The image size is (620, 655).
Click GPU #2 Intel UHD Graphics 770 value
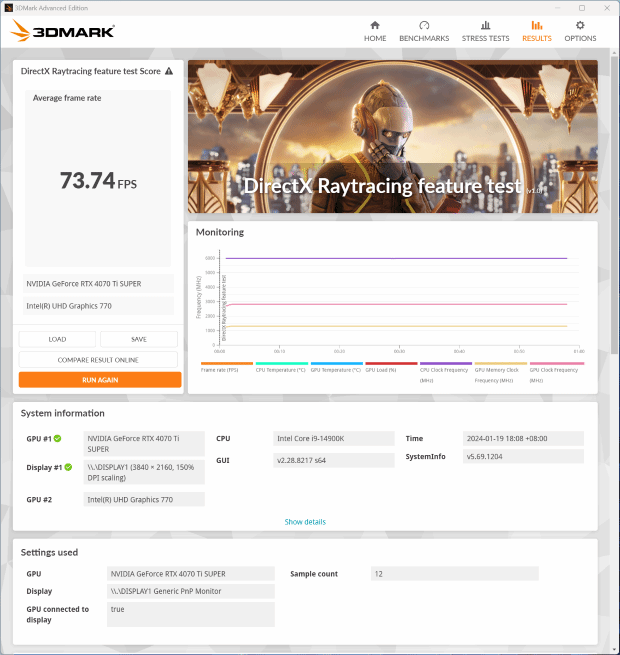(x=144, y=499)
